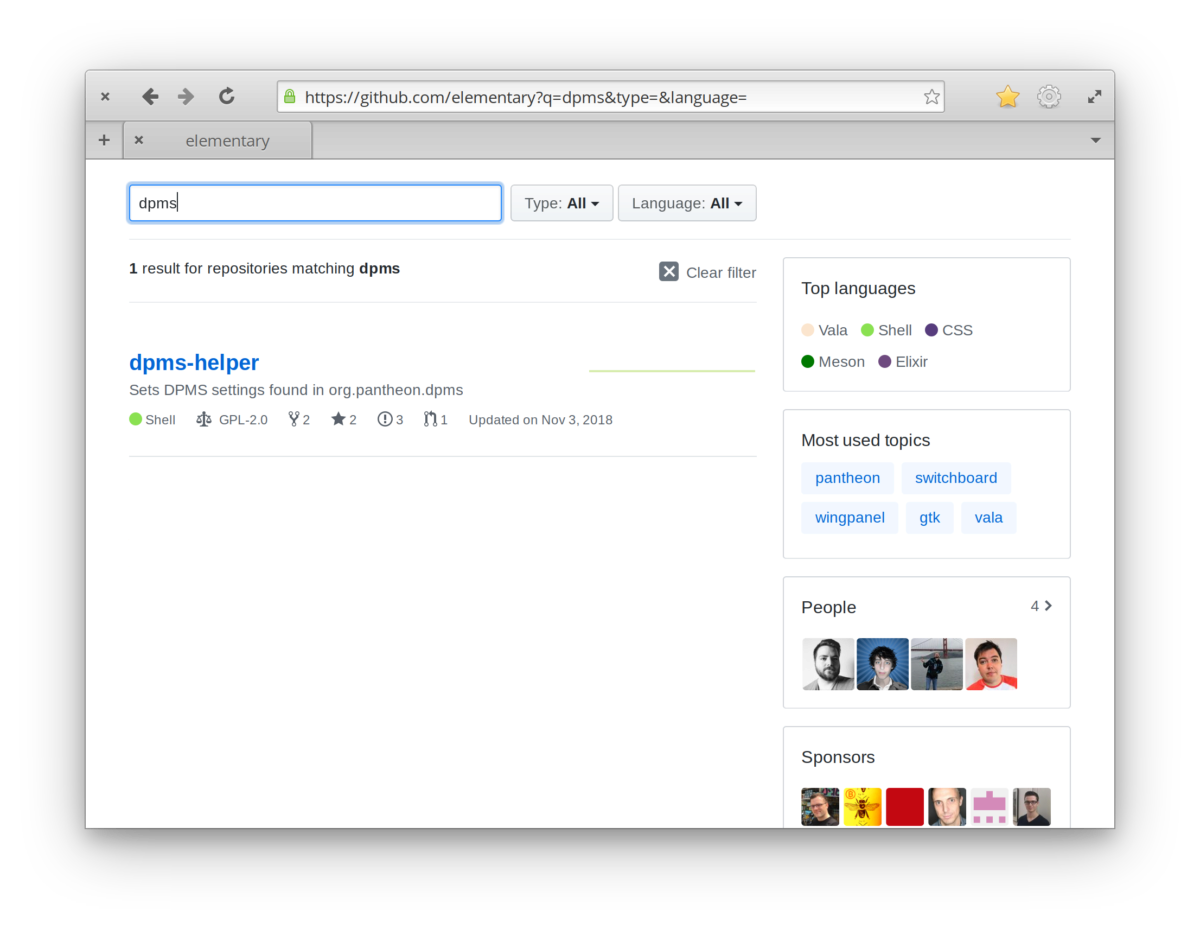
Task: Click the URL address bar
Action: coord(610,97)
